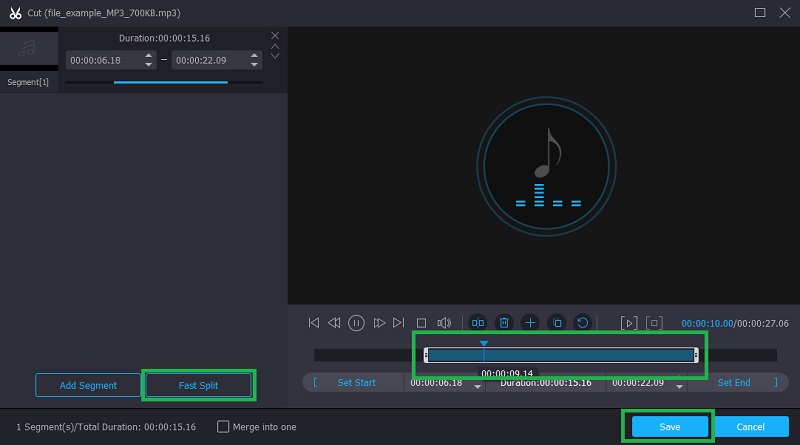This screenshot has width=800, height=445.
Task: Save the cut audio
Action: point(669,427)
